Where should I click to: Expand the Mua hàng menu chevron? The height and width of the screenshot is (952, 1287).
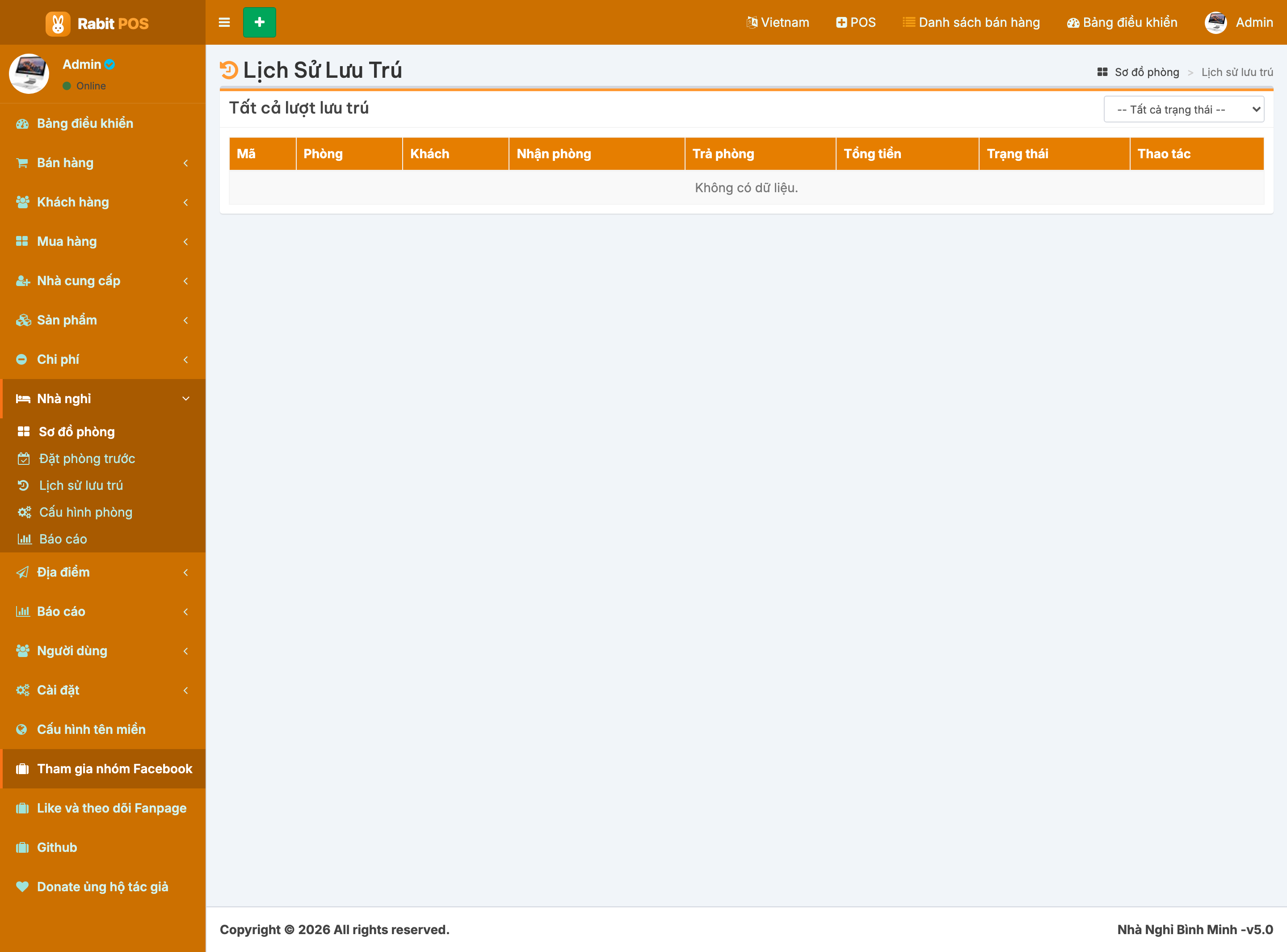[x=185, y=241]
